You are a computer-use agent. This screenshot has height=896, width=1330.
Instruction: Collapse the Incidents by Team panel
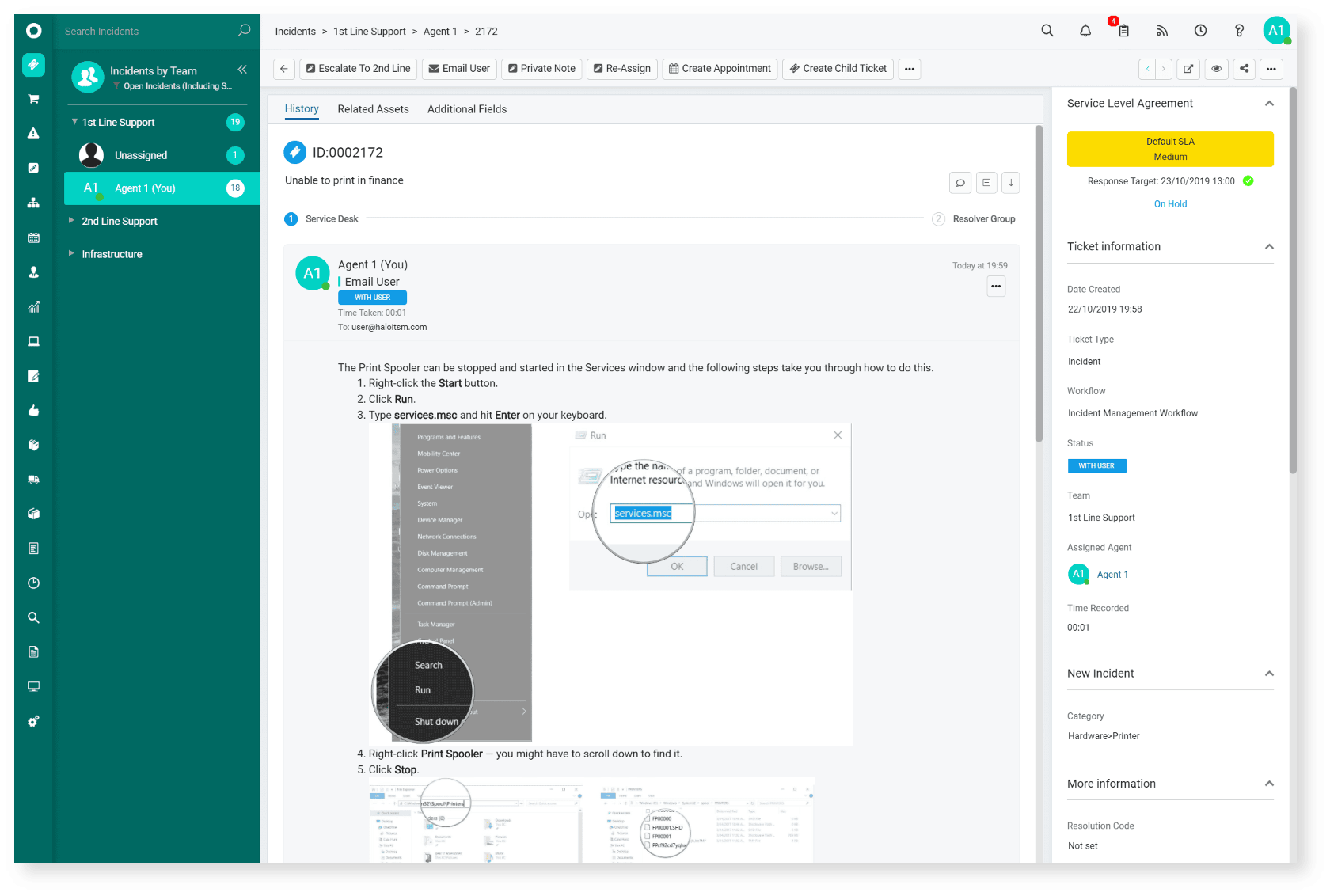click(x=242, y=70)
